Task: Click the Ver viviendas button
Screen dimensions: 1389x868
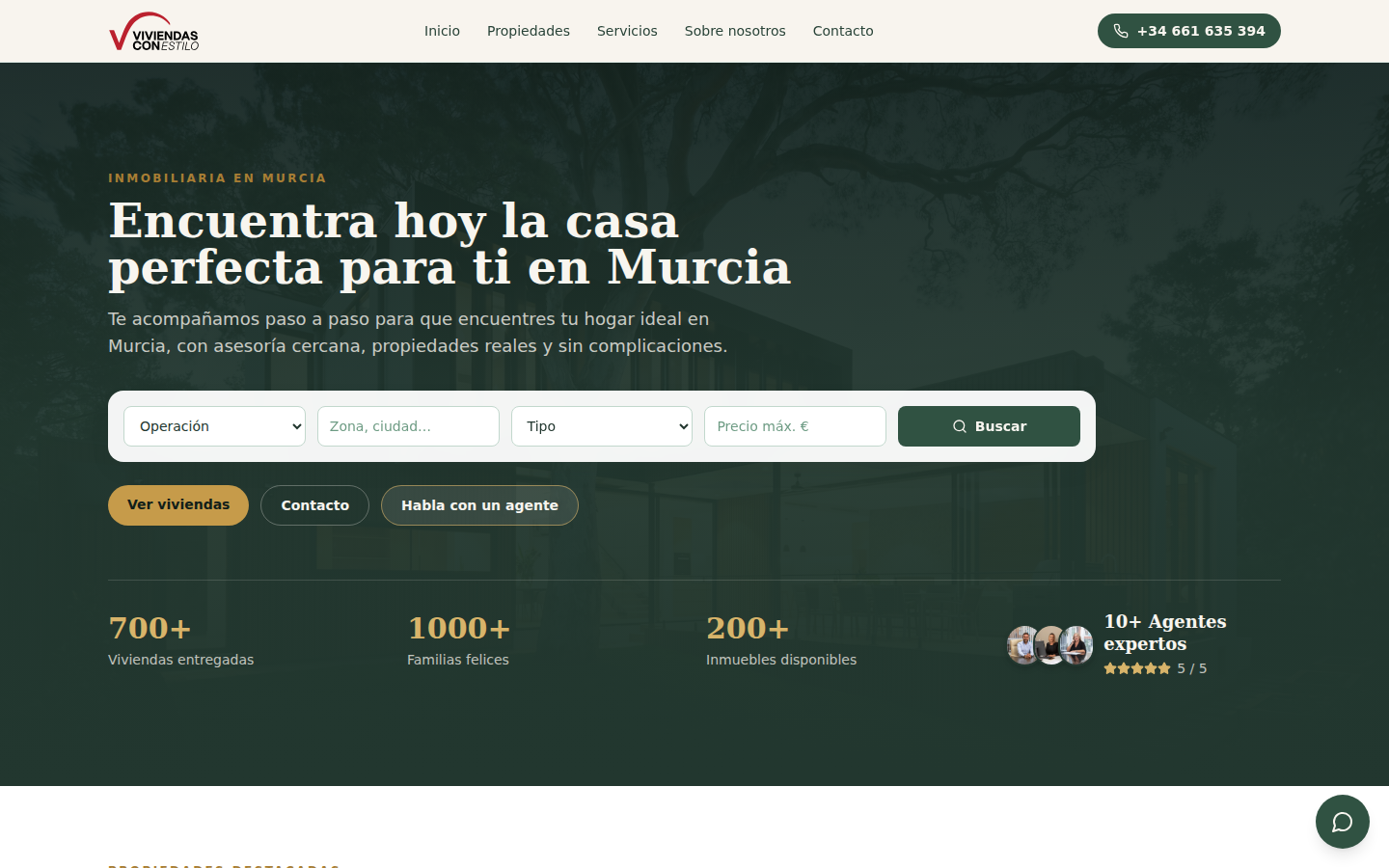Action: 178,505
